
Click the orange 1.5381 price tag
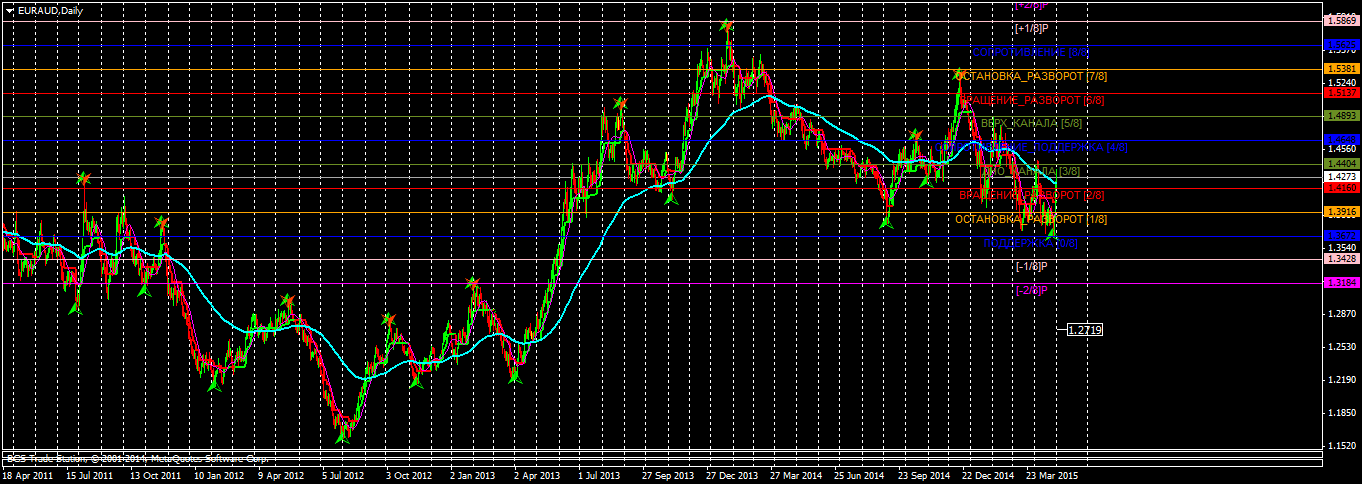[x=1341, y=69]
